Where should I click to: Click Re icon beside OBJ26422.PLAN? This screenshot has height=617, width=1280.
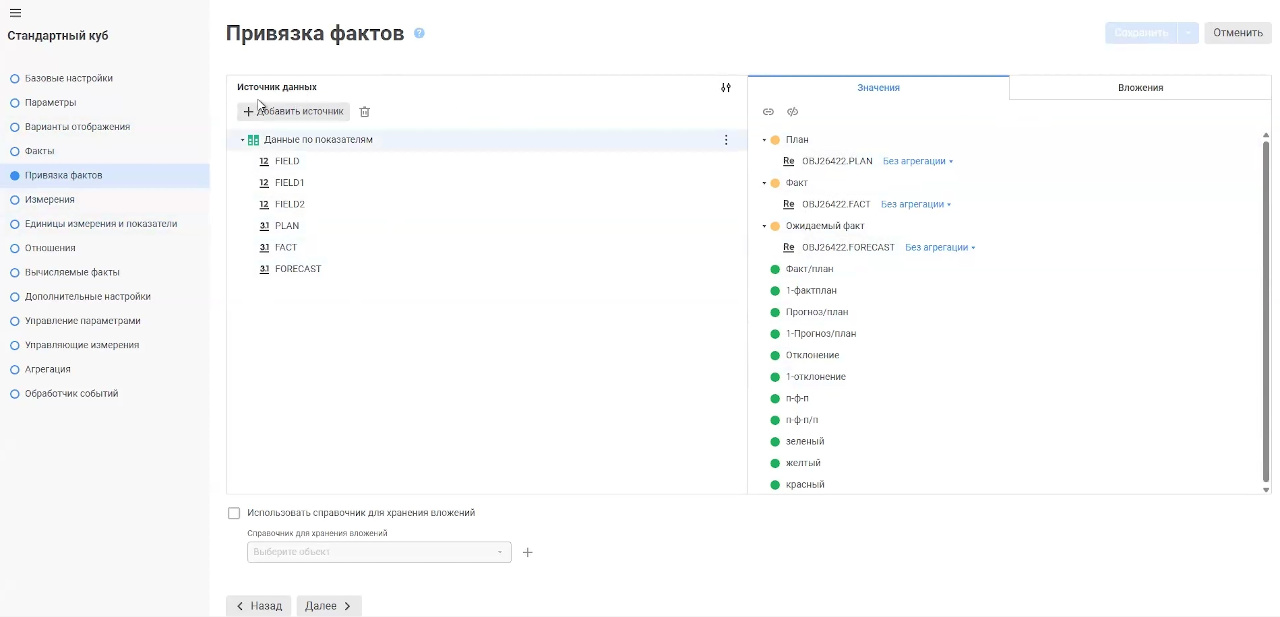click(788, 161)
